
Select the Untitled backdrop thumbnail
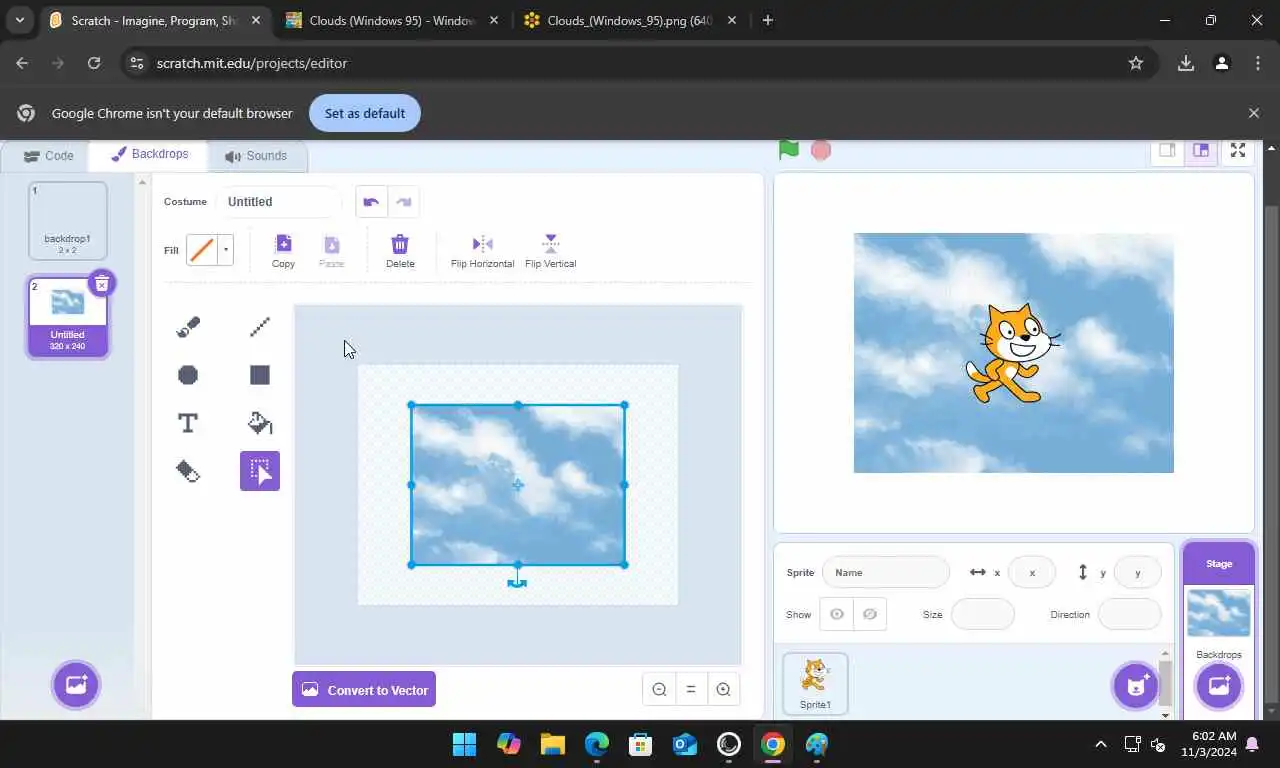point(68,317)
